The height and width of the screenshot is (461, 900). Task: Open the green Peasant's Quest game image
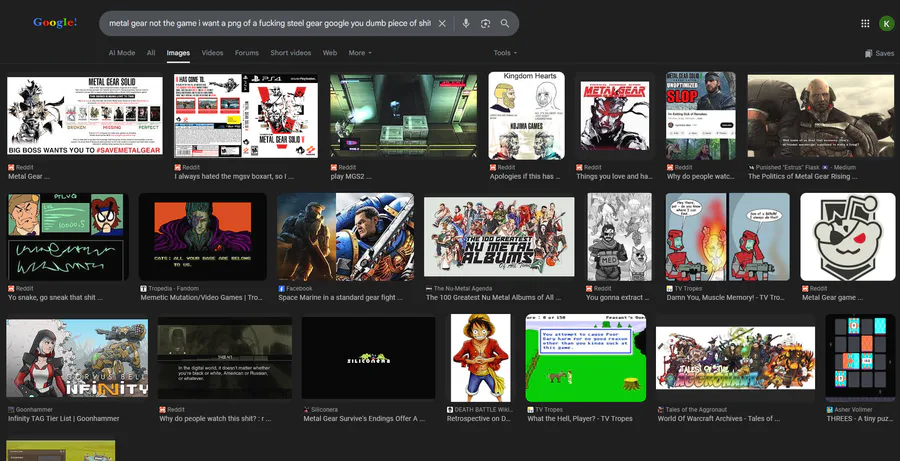[586, 358]
